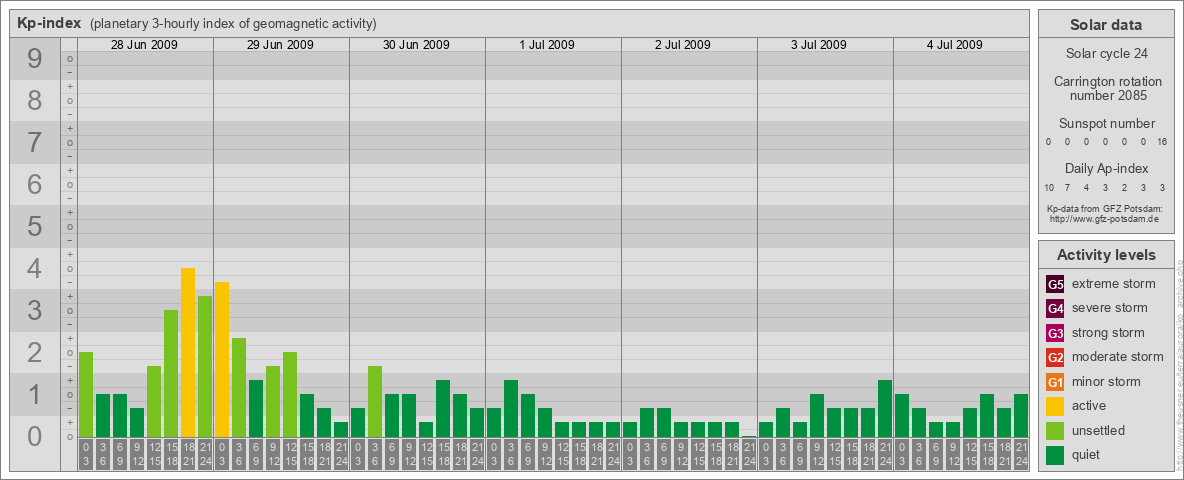Select the '30 Jun 2009' date header
This screenshot has height=480, width=1184.
click(416, 45)
